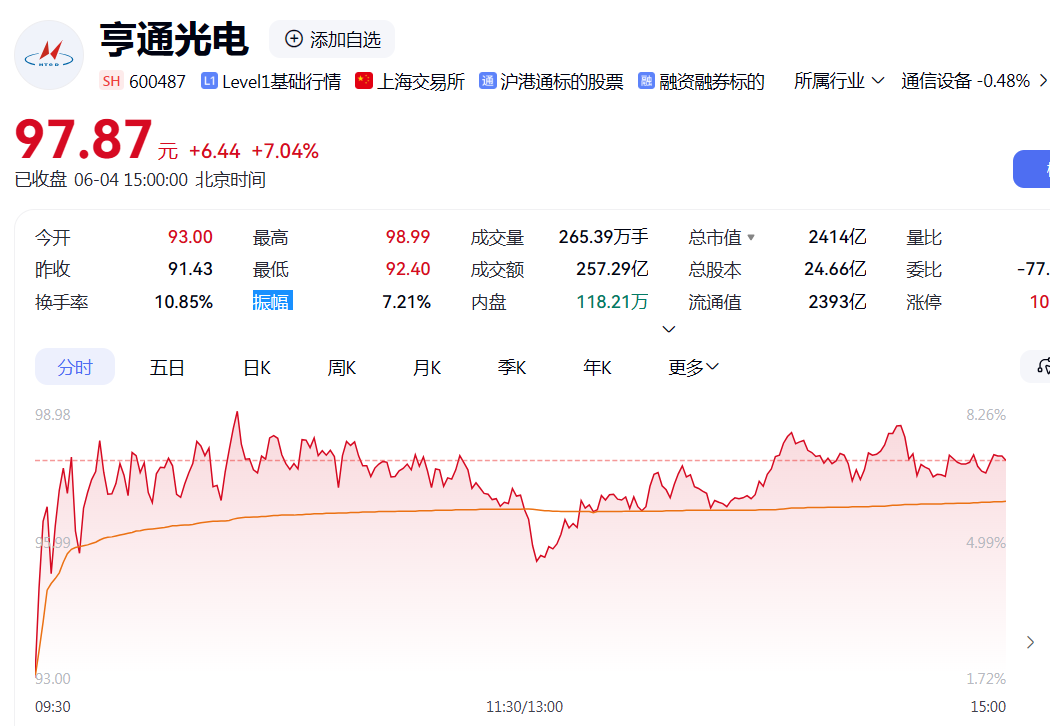
Task: Switch to the 分时 chart tab
Action: (75, 367)
